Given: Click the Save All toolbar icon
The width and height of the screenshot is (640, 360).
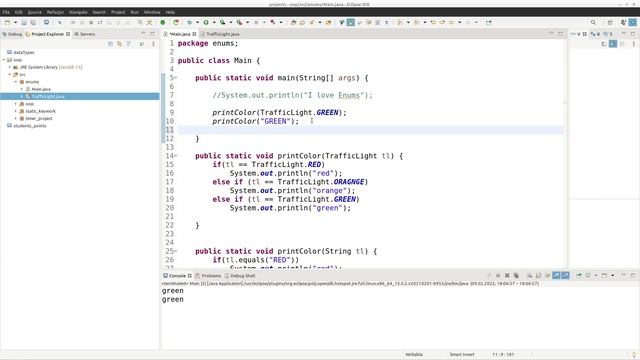Looking at the screenshot, I should pos(33,22).
